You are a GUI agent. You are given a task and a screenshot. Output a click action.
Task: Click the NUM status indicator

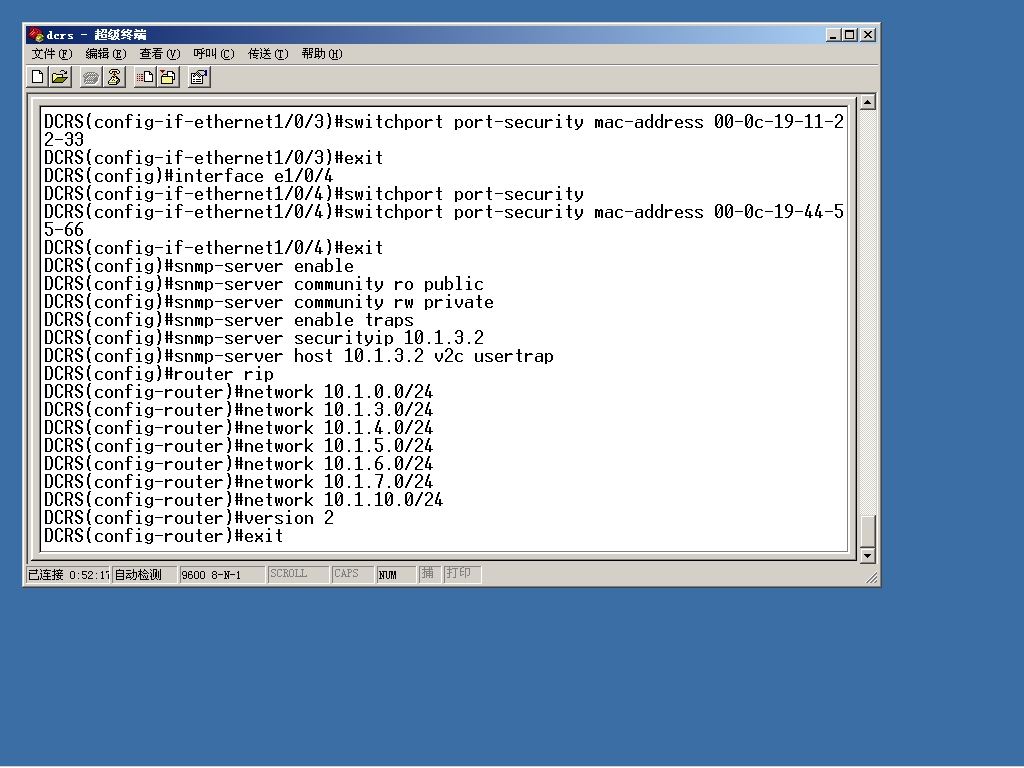coord(396,574)
